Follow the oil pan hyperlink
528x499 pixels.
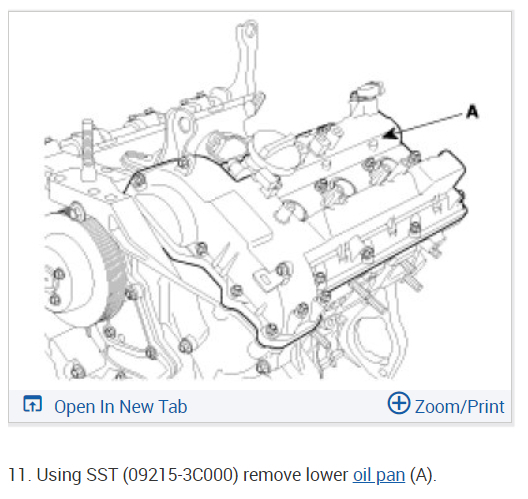coord(379,475)
